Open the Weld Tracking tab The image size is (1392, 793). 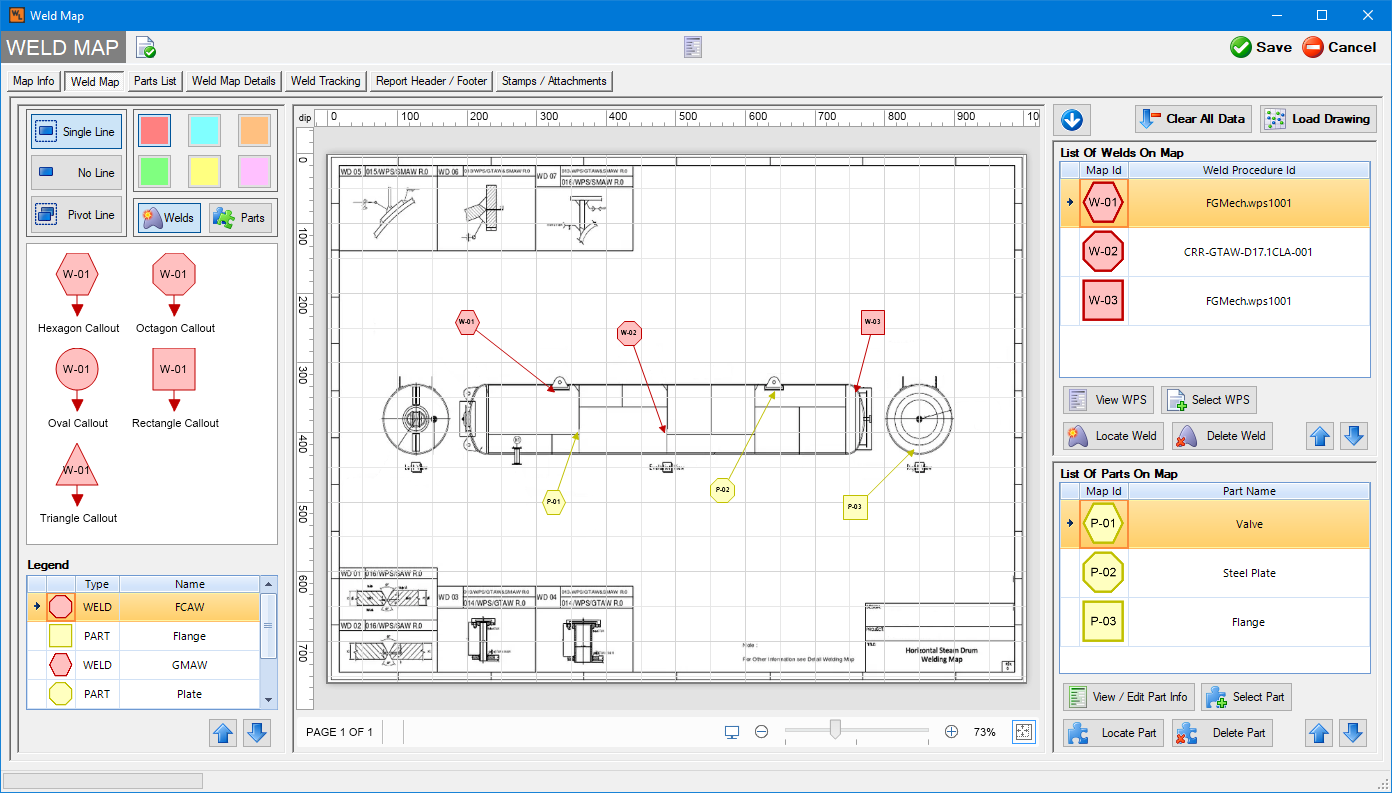[325, 81]
